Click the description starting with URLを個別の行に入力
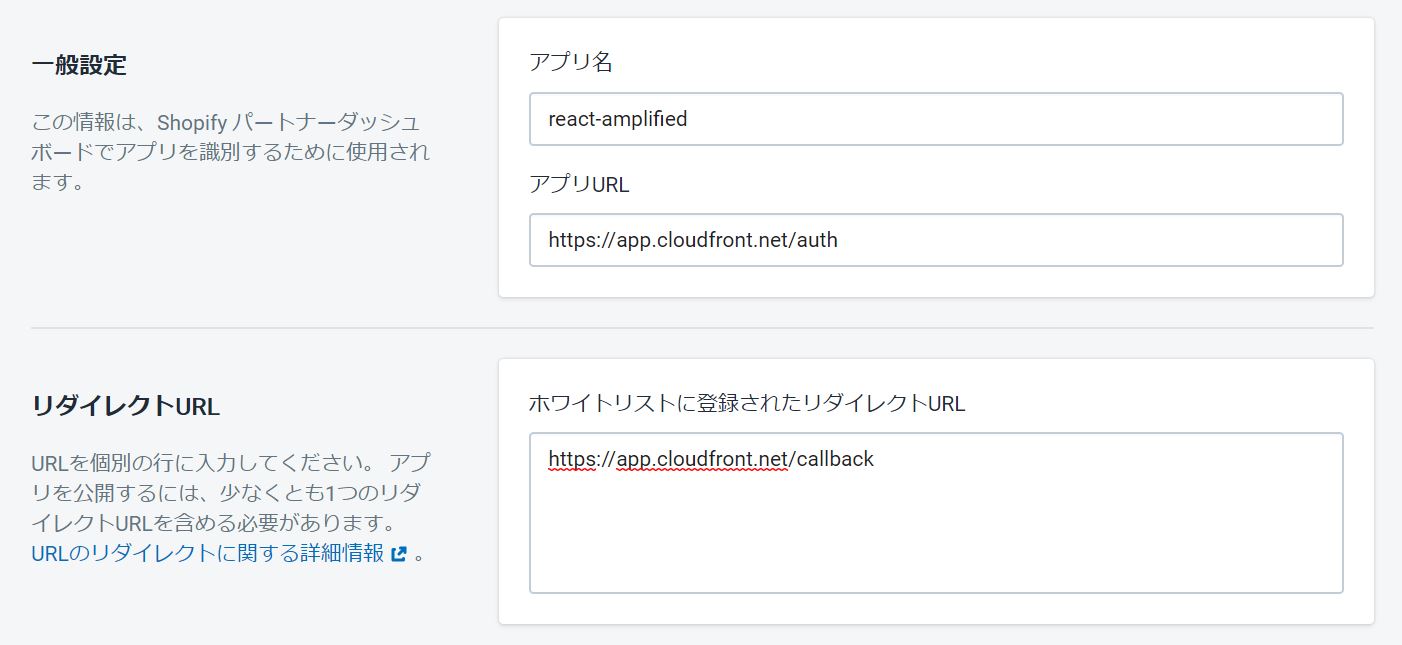Screen dimensions: 1402x645 click(230, 493)
